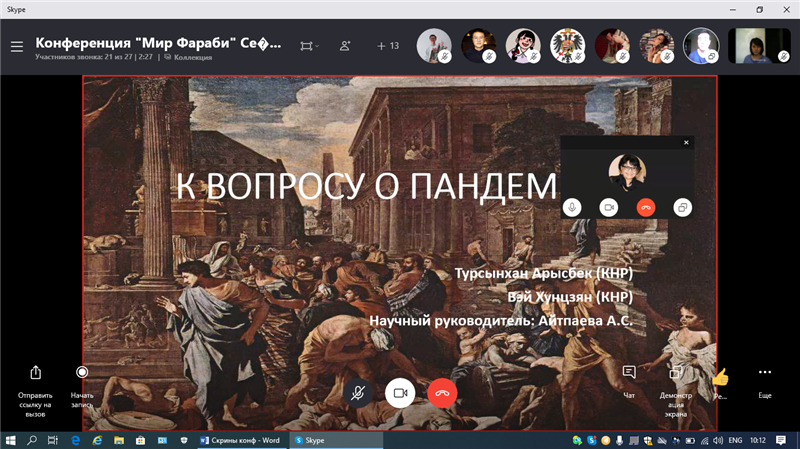Switch to Word document in taskbar
Viewport: 800px width, 449px height.
(x=242, y=440)
